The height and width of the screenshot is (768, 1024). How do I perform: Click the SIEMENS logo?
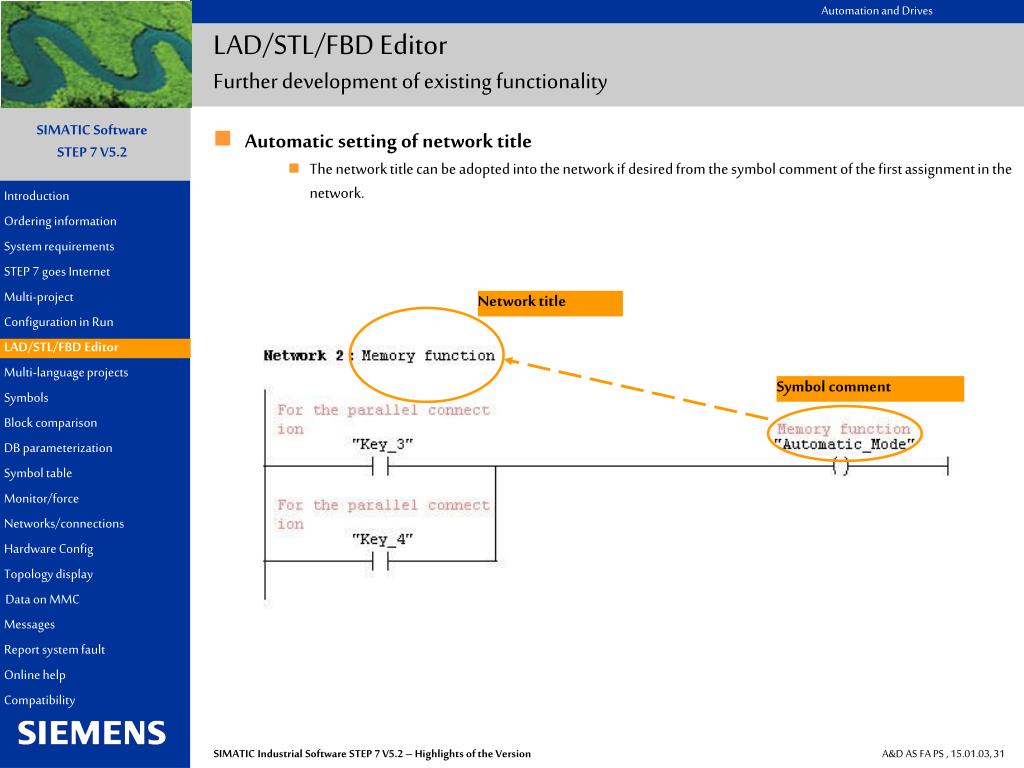(x=91, y=733)
